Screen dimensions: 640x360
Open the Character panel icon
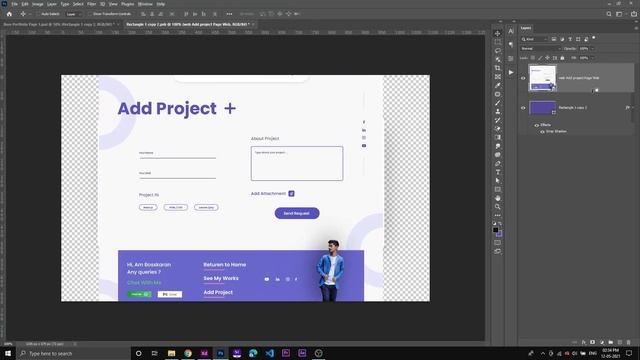[511, 31]
